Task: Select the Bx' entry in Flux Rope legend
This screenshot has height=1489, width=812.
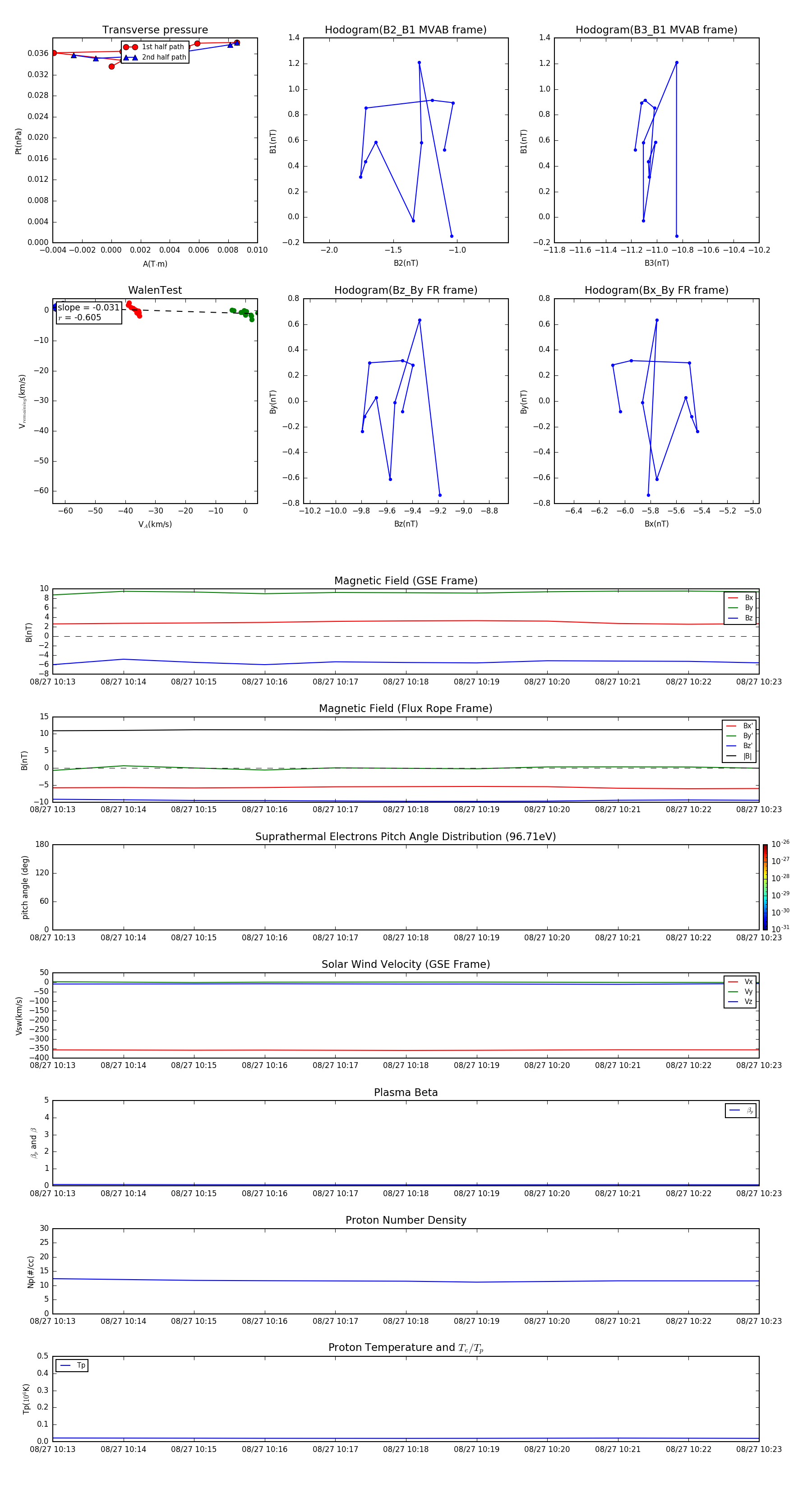Action: pos(740,726)
